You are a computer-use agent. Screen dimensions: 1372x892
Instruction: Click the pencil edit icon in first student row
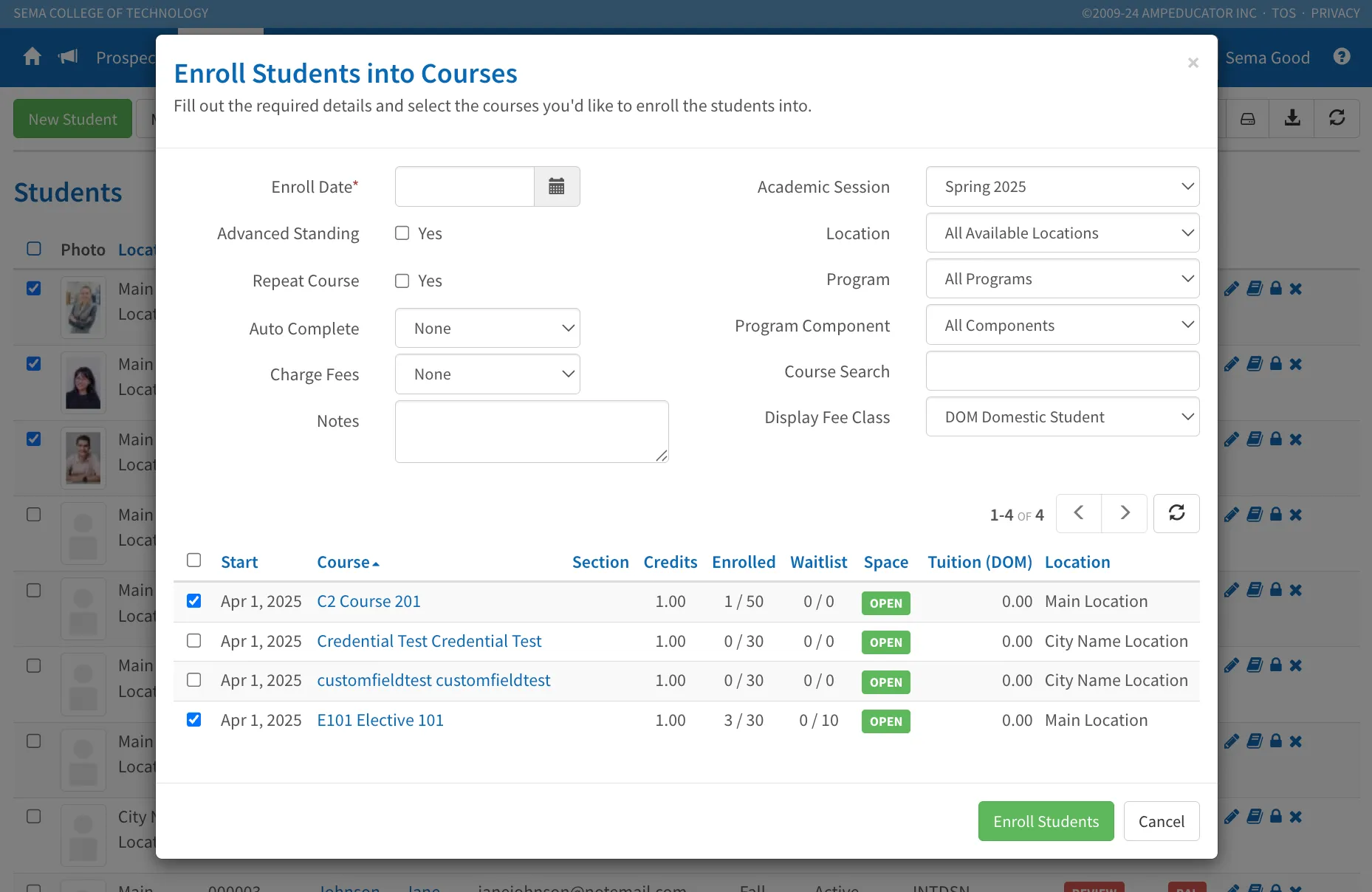(x=1231, y=289)
